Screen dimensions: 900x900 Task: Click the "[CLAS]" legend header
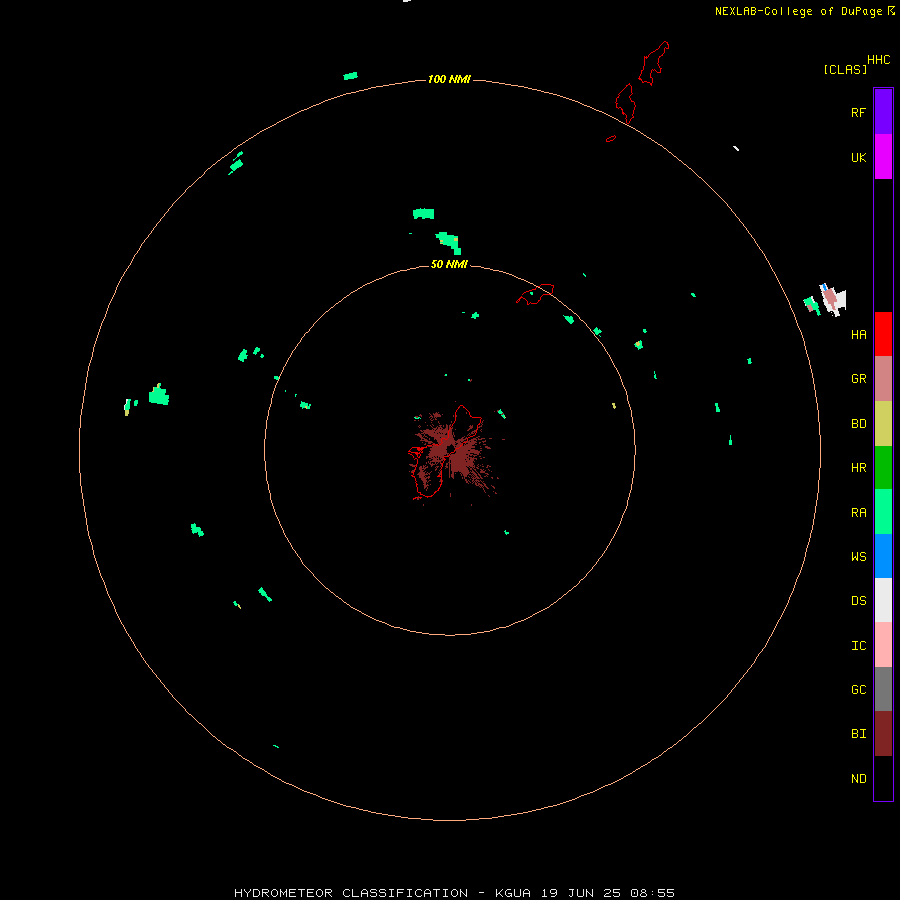point(845,69)
